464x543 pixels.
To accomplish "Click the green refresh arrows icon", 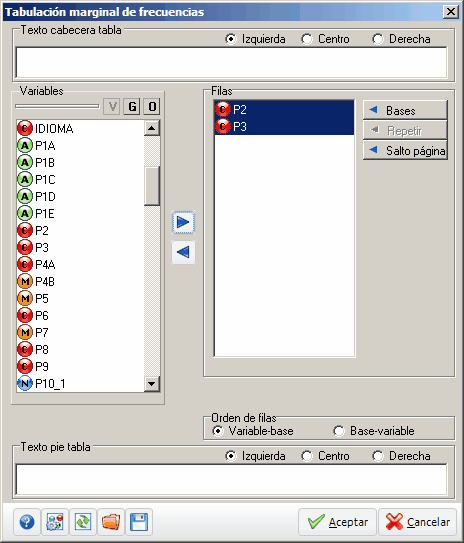I will [x=83, y=522].
